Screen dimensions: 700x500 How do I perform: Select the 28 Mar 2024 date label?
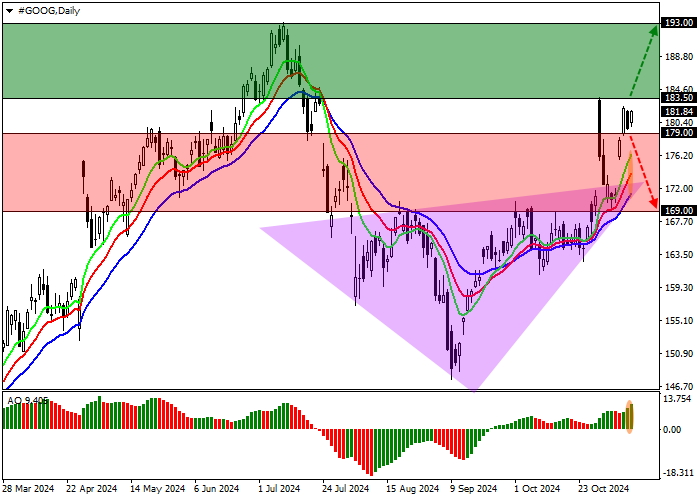coord(28,489)
